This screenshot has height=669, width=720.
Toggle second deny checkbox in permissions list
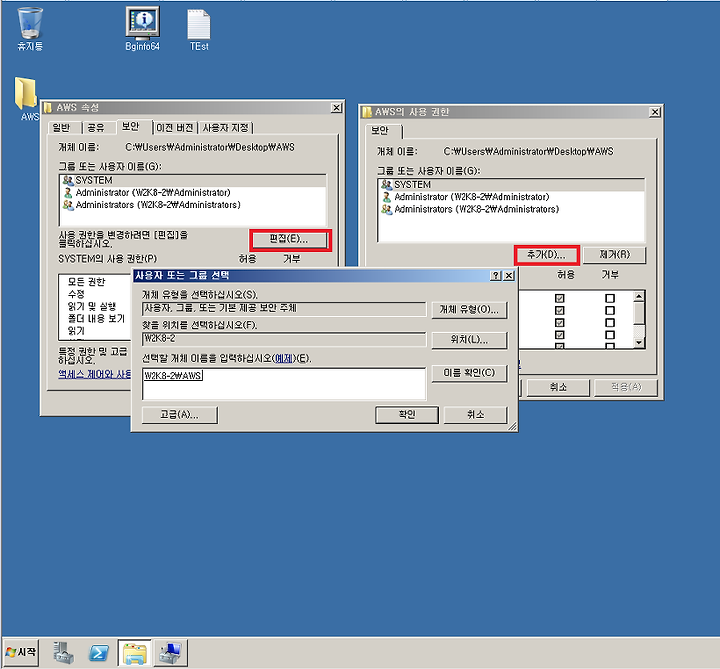[610, 310]
